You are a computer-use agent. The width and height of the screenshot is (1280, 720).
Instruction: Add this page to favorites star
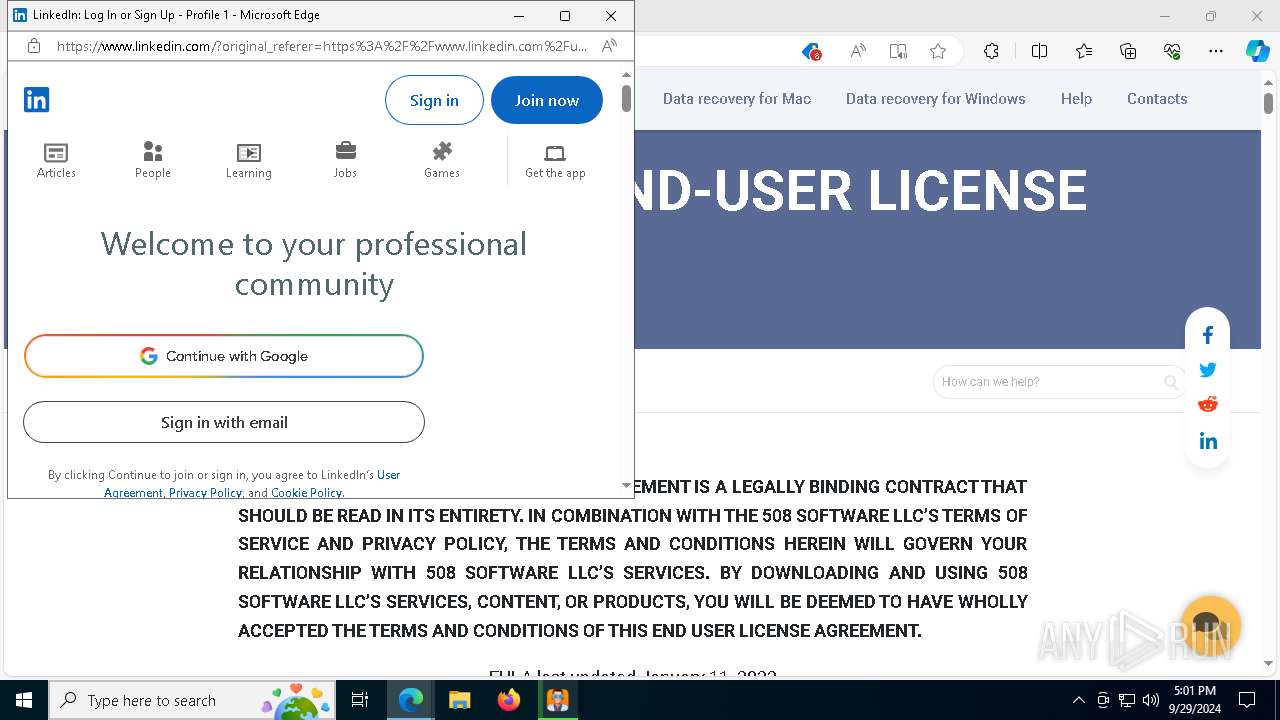(938, 52)
